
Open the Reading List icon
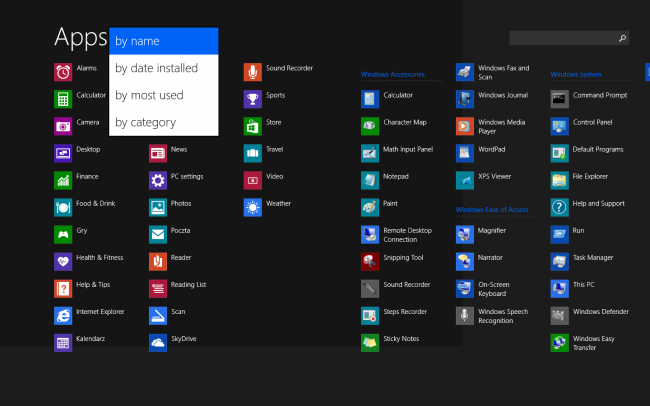pyautogui.click(x=158, y=289)
